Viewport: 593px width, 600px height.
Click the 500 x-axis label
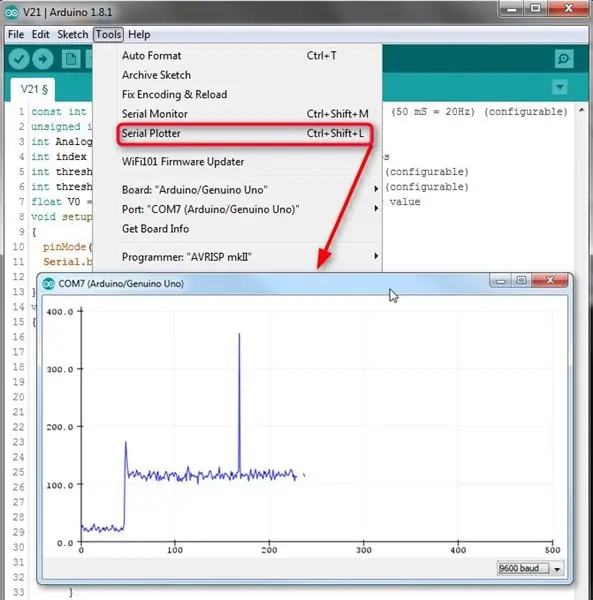[x=552, y=550]
